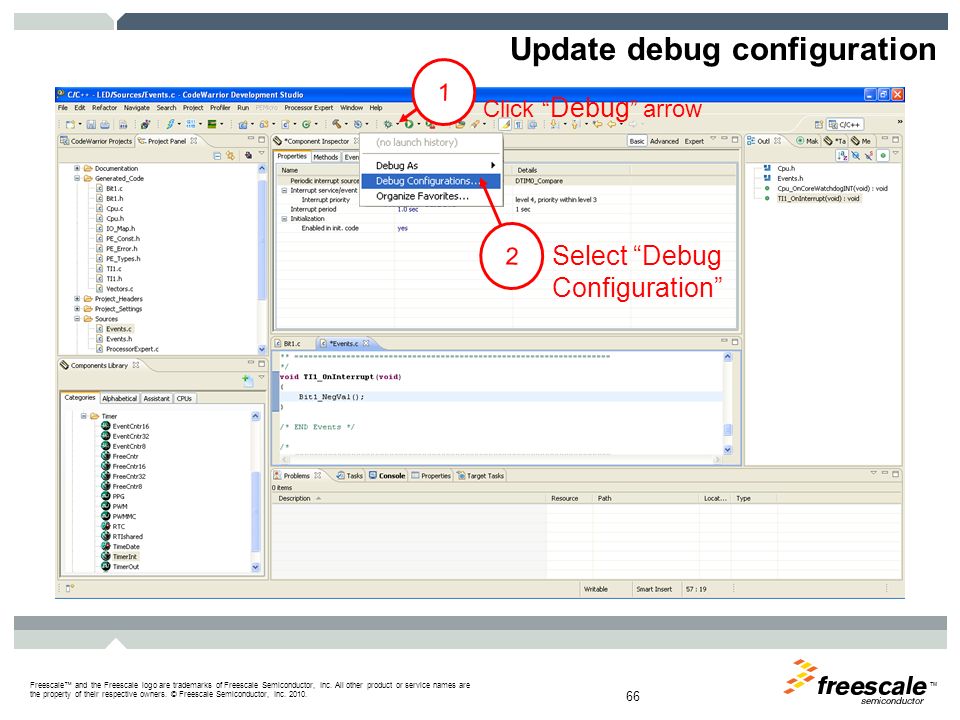Expand the Documentation folder
The width and height of the screenshot is (960, 720).
point(77,168)
